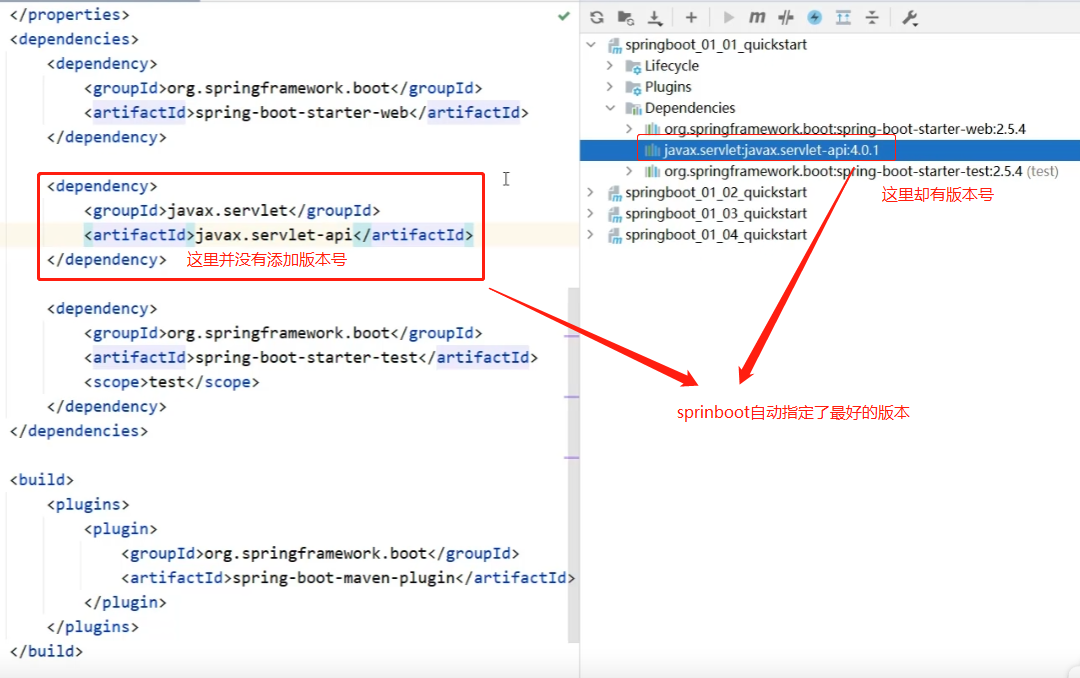Image resolution: width=1080 pixels, height=678 pixels.
Task: Click in spring-boot-starter-web artifactId text
Action: [302, 112]
